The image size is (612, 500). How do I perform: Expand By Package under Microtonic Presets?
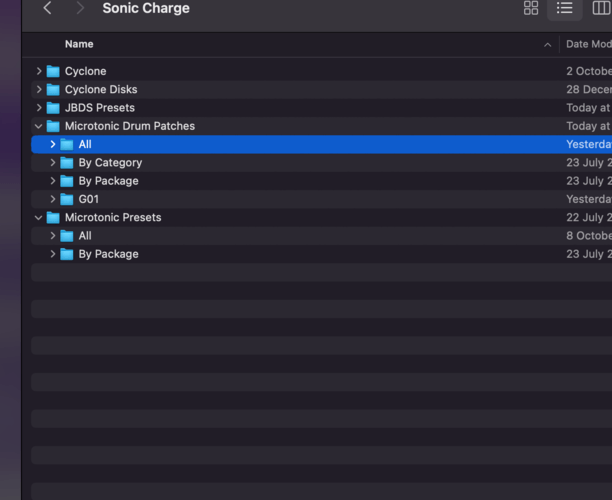coord(53,254)
